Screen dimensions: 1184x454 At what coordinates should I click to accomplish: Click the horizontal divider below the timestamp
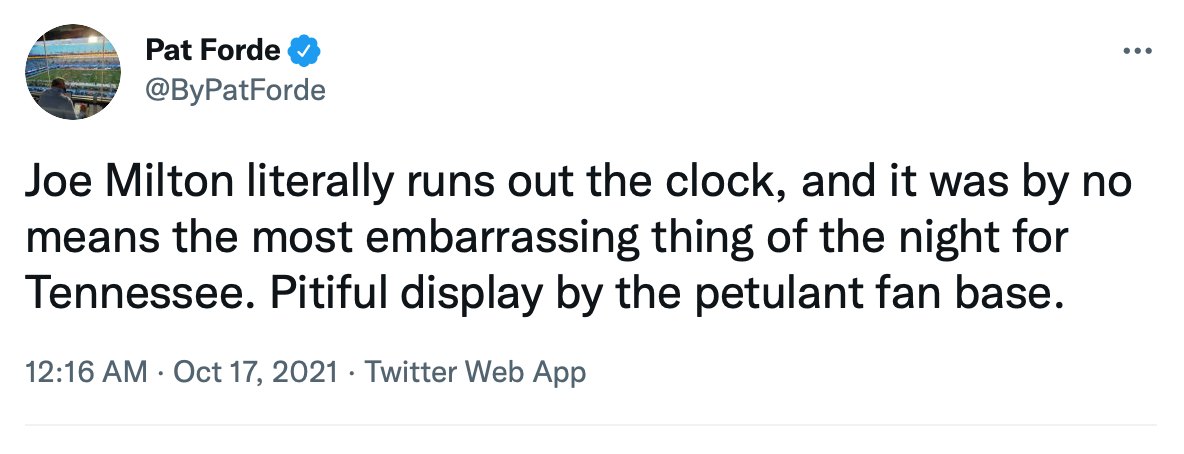coord(590,425)
